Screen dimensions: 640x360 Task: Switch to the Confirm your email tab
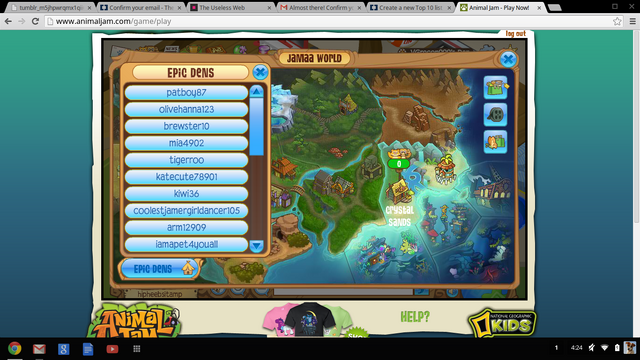point(141,7)
